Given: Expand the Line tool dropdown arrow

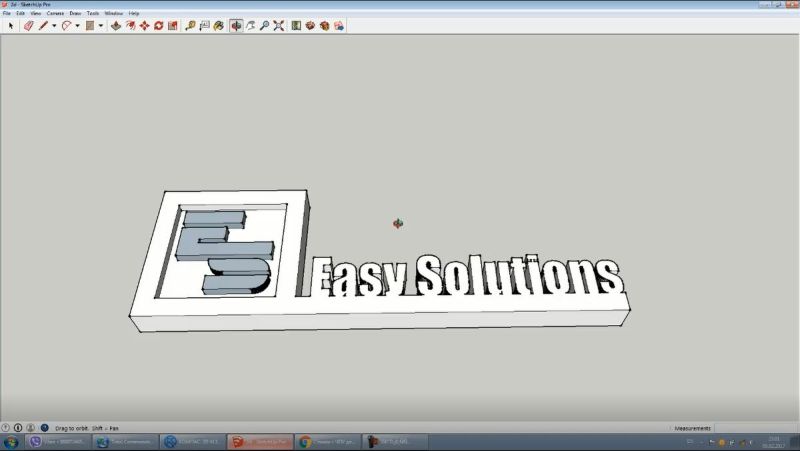Looking at the screenshot, I should point(54,26).
